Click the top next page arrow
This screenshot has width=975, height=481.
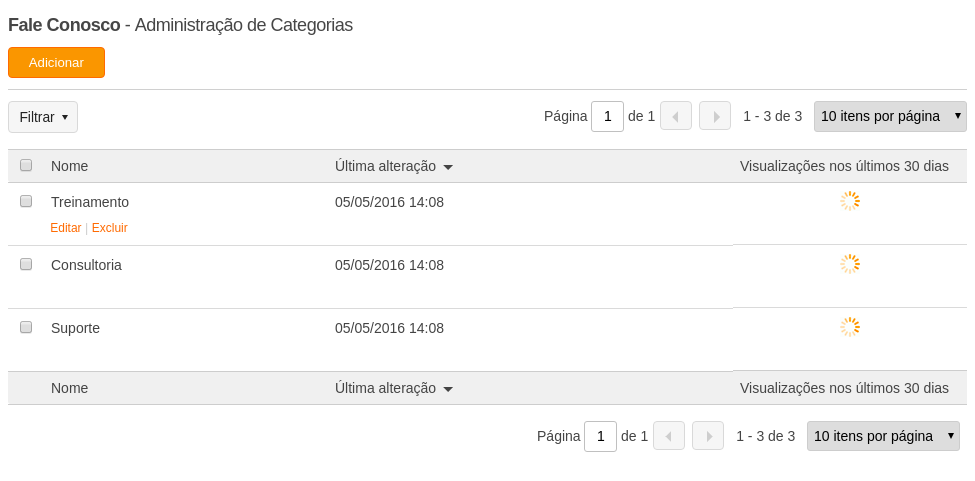point(715,116)
